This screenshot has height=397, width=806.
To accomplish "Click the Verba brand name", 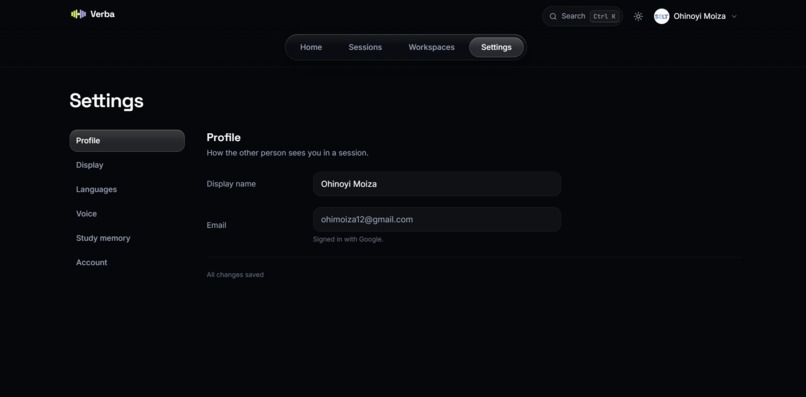I will pos(102,14).
